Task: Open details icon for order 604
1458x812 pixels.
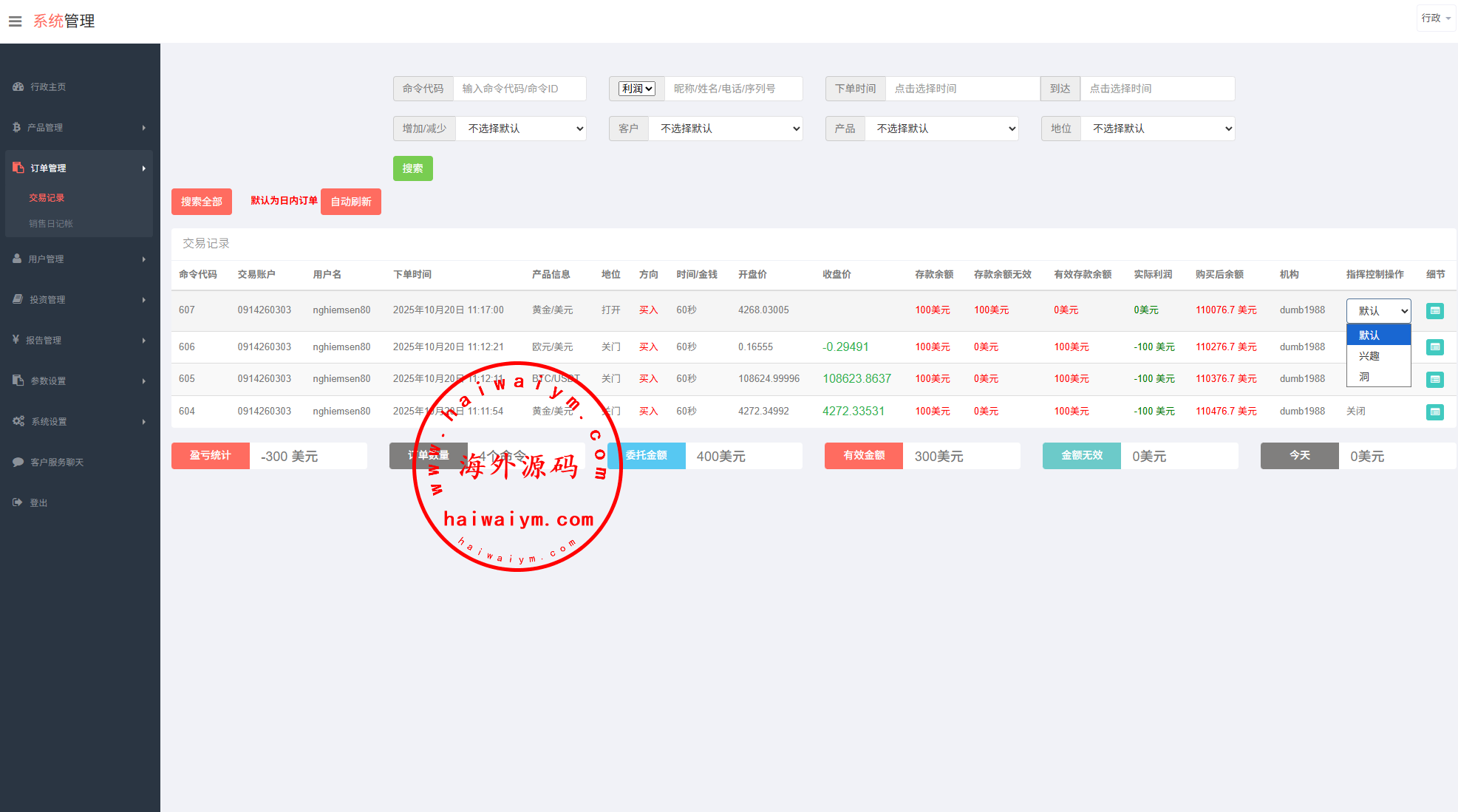Action: 1434,412
